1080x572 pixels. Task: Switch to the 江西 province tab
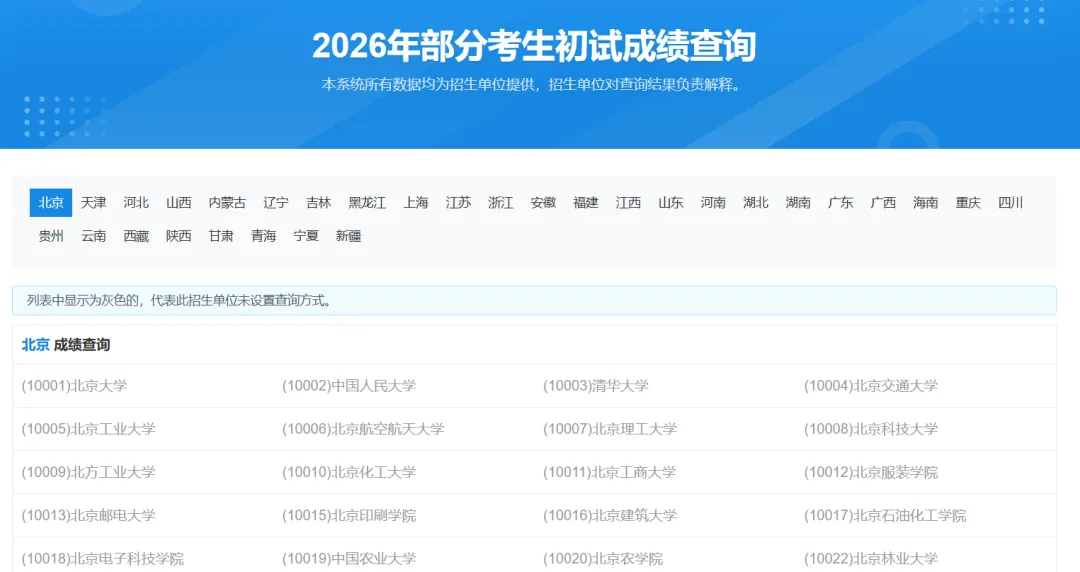628,203
